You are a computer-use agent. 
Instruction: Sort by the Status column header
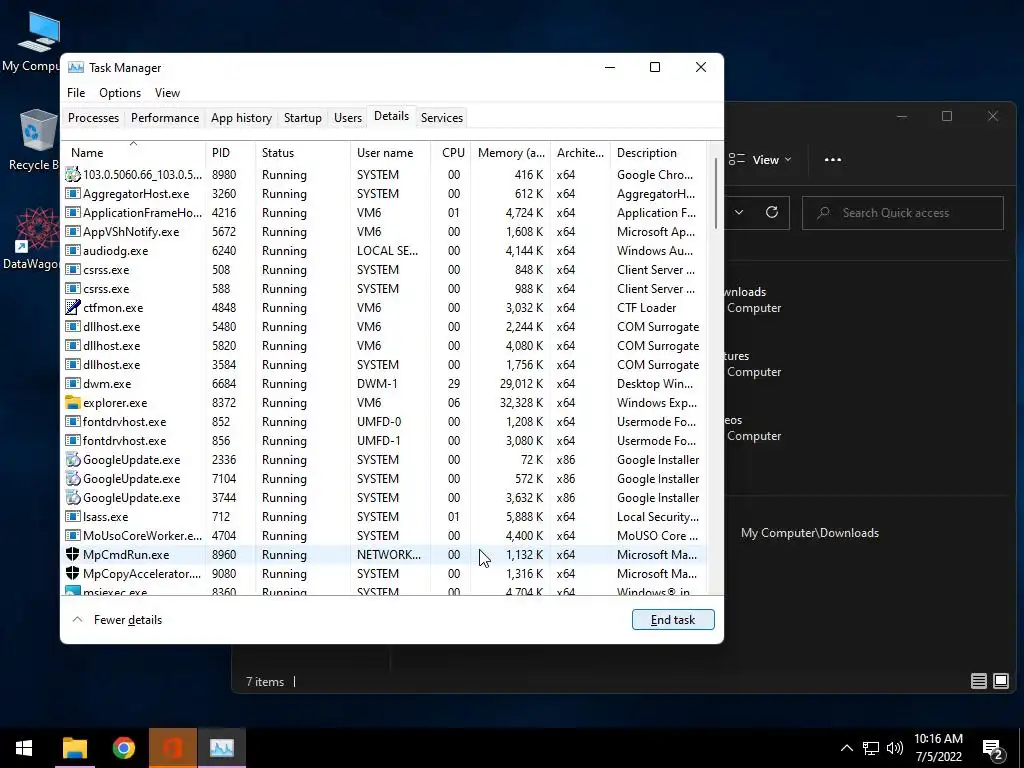[303, 153]
